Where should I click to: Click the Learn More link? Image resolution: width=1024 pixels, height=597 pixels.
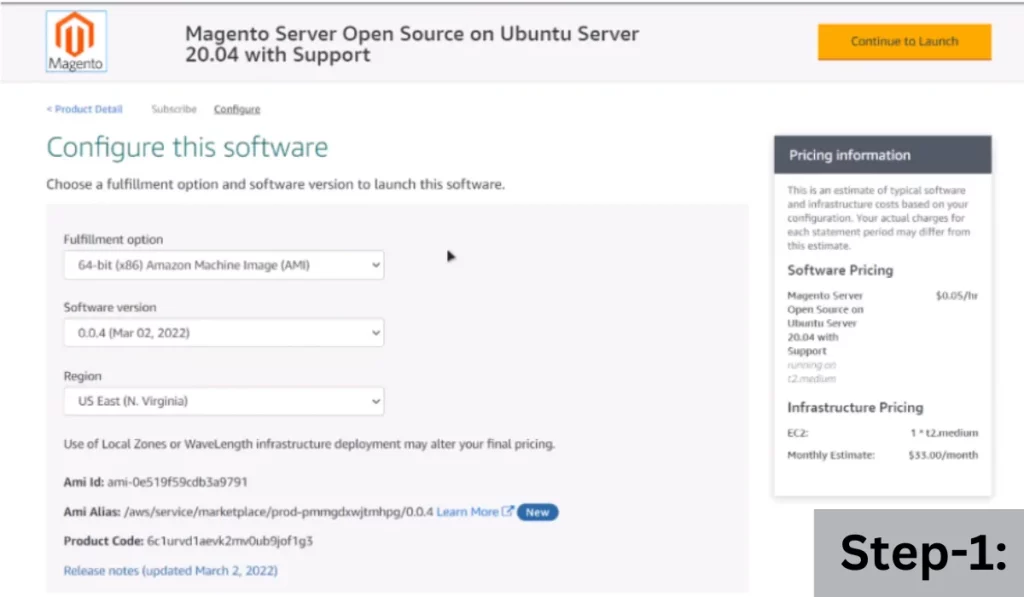click(x=467, y=512)
